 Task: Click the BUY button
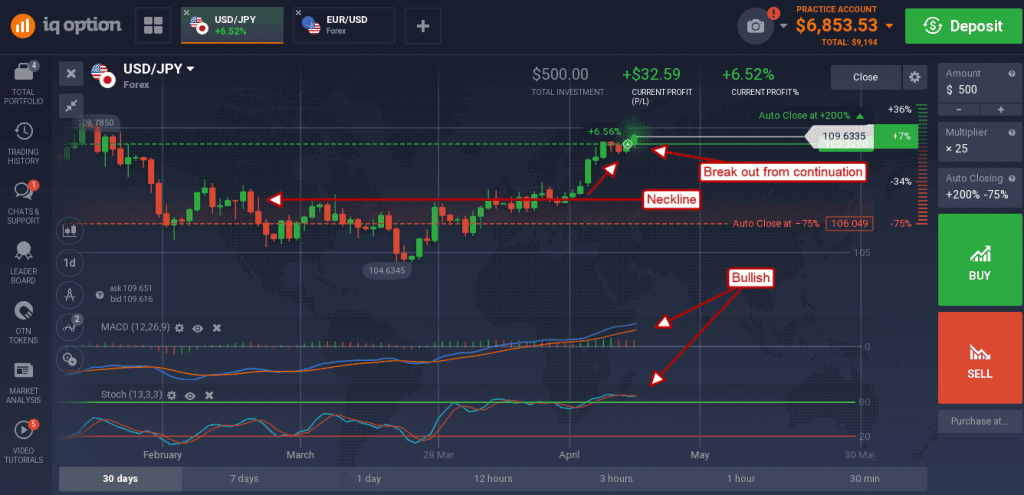980,259
